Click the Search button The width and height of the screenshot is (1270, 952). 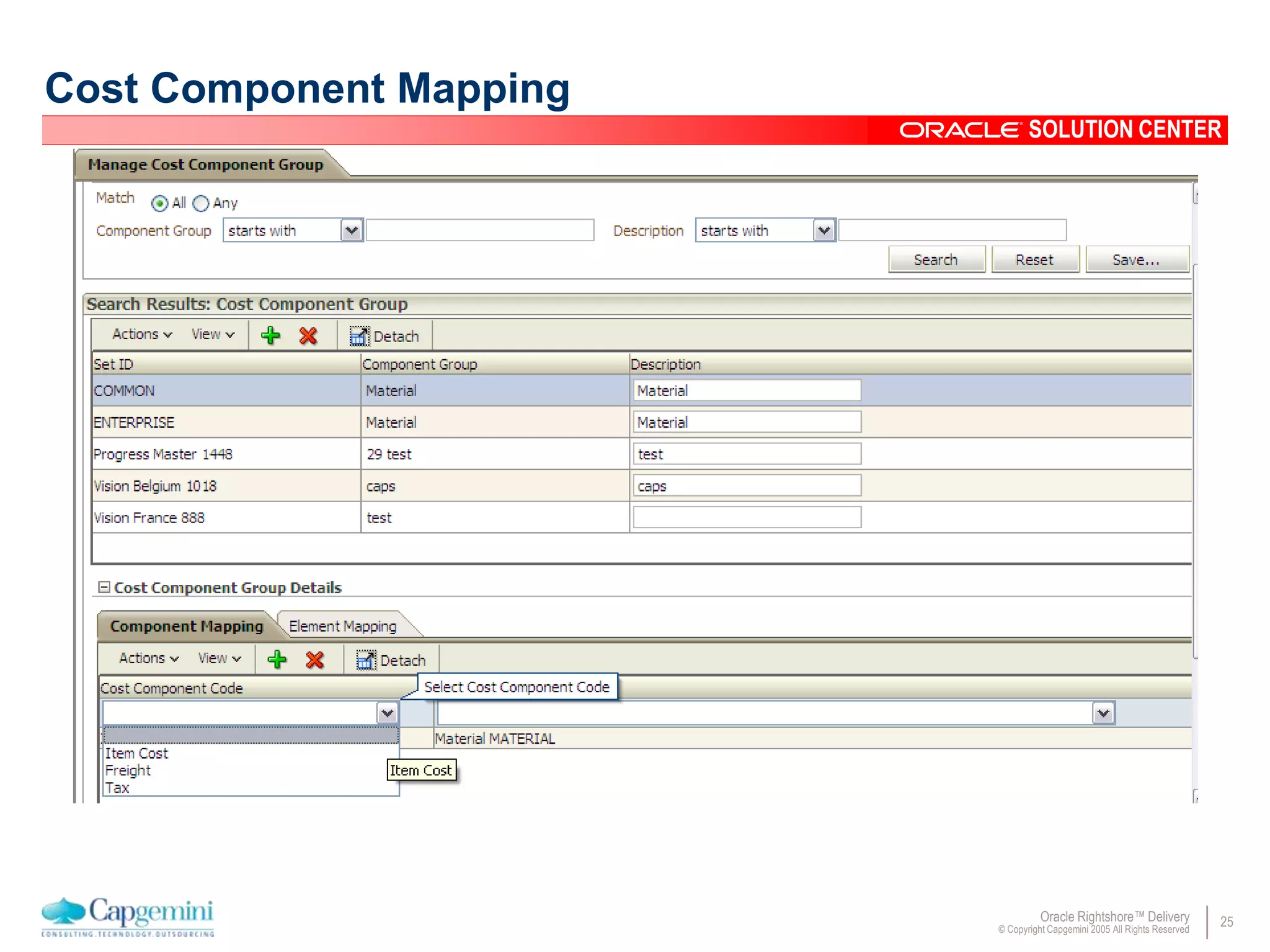click(x=936, y=260)
